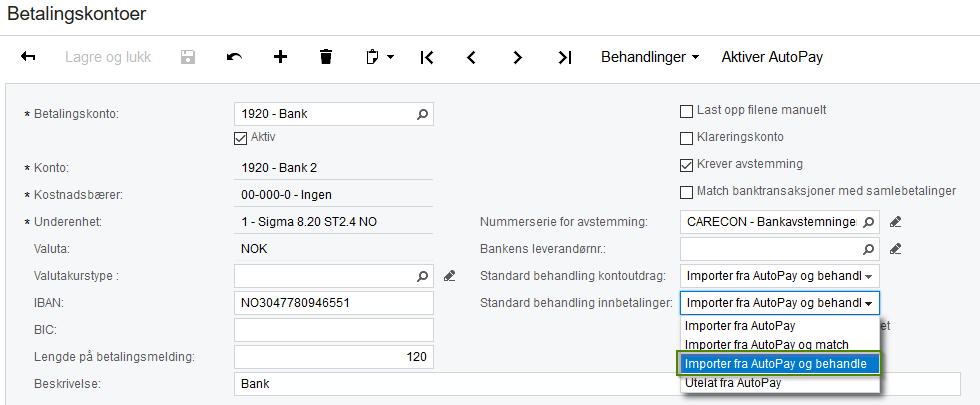Click search icon in Bankens leverandørnr. field

coord(869,249)
